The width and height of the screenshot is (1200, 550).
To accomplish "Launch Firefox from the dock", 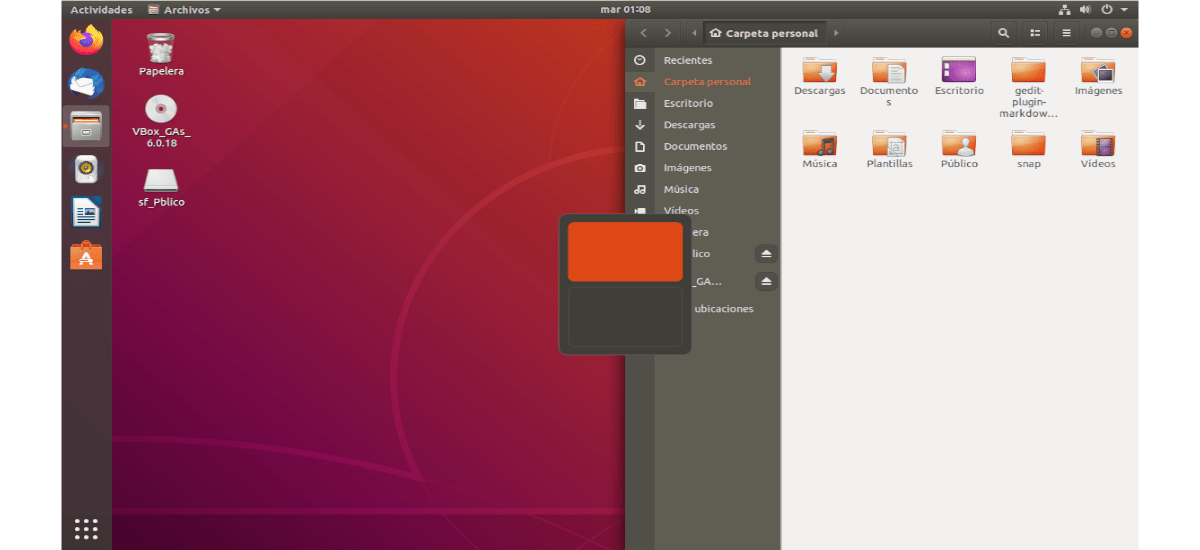I will (86, 41).
